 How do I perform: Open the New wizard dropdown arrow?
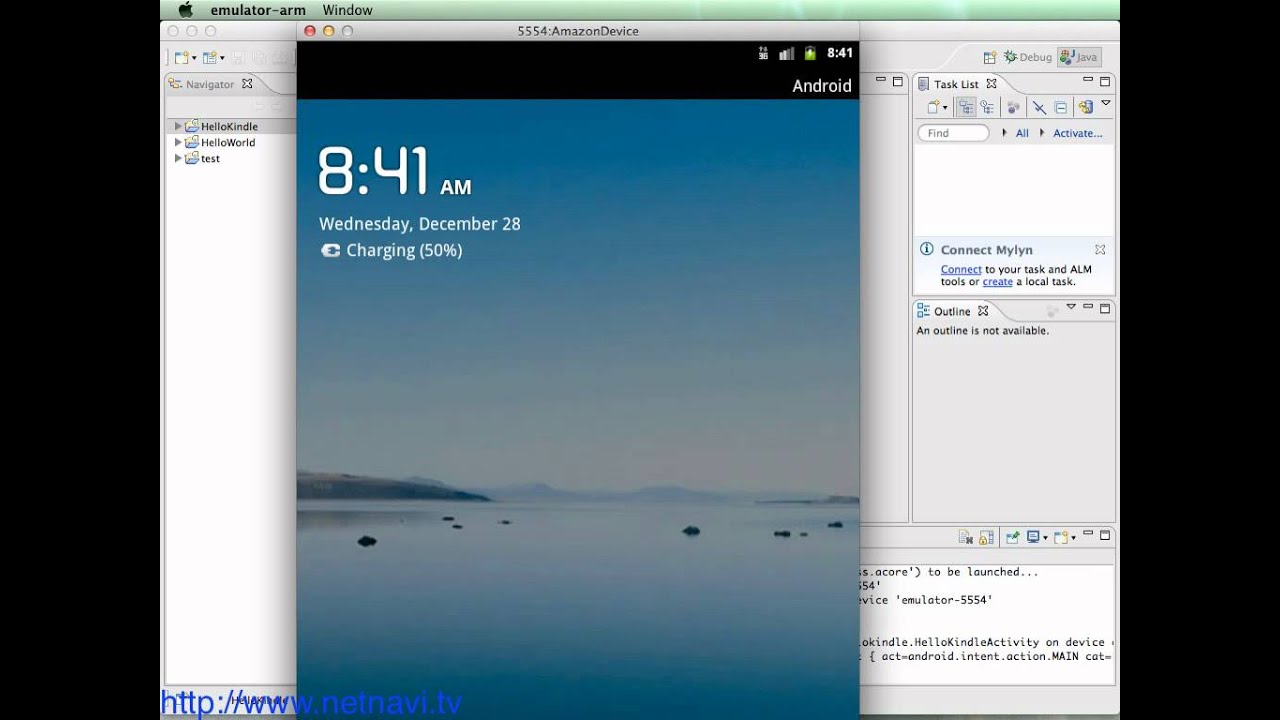pyautogui.click(x=194, y=58)
